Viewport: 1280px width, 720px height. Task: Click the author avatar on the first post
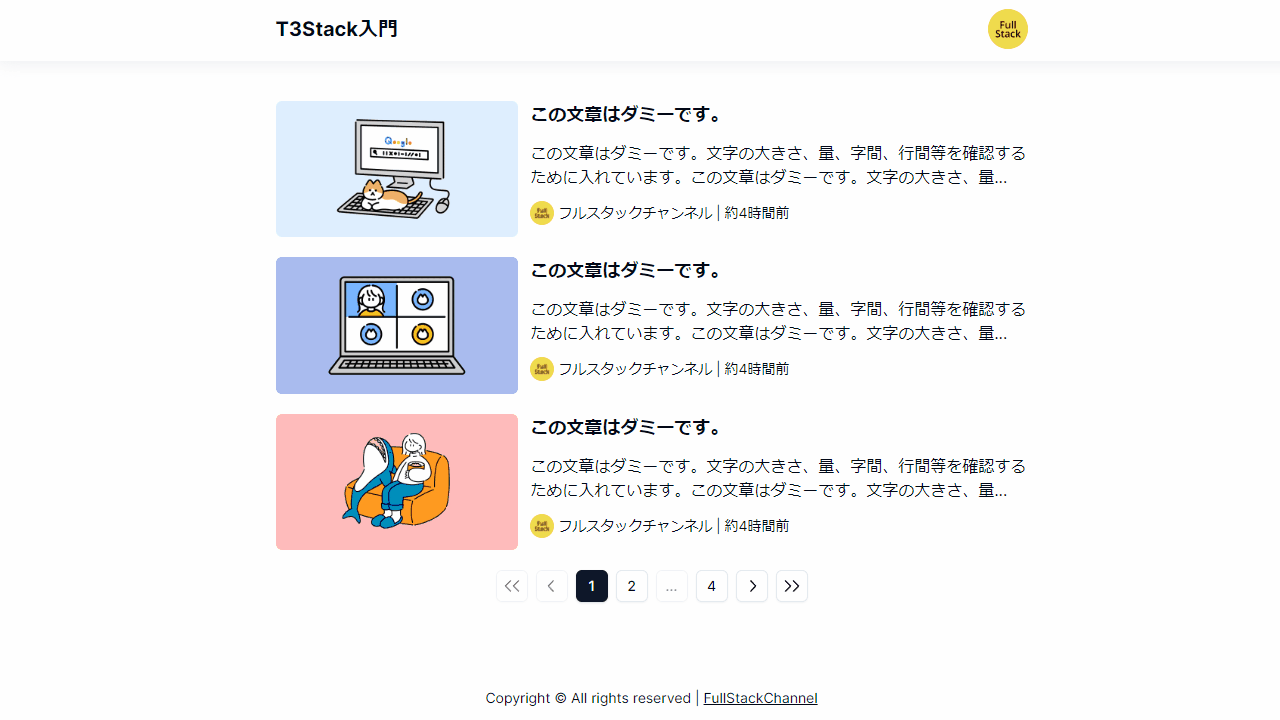tap(542, 213)
